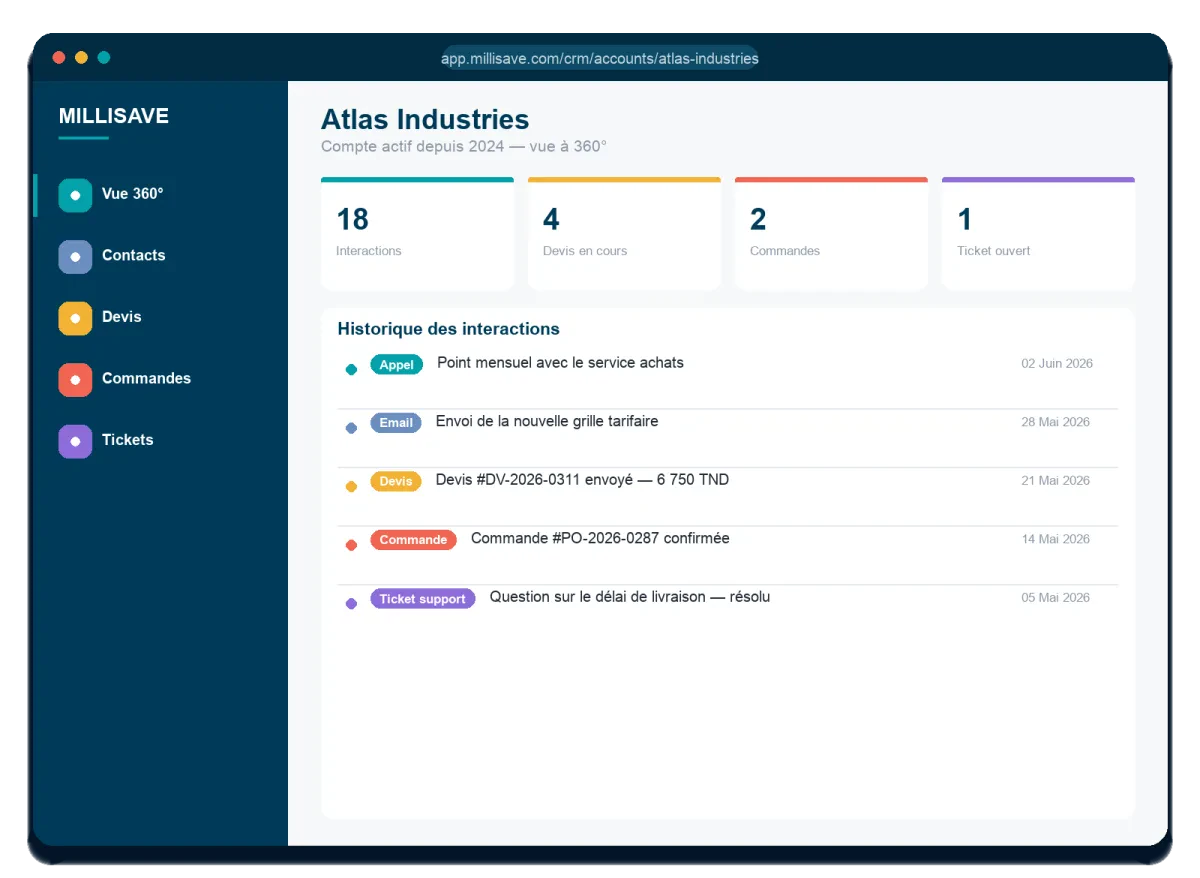Click the yellow dot beside Devis entry

coord(351,487)
